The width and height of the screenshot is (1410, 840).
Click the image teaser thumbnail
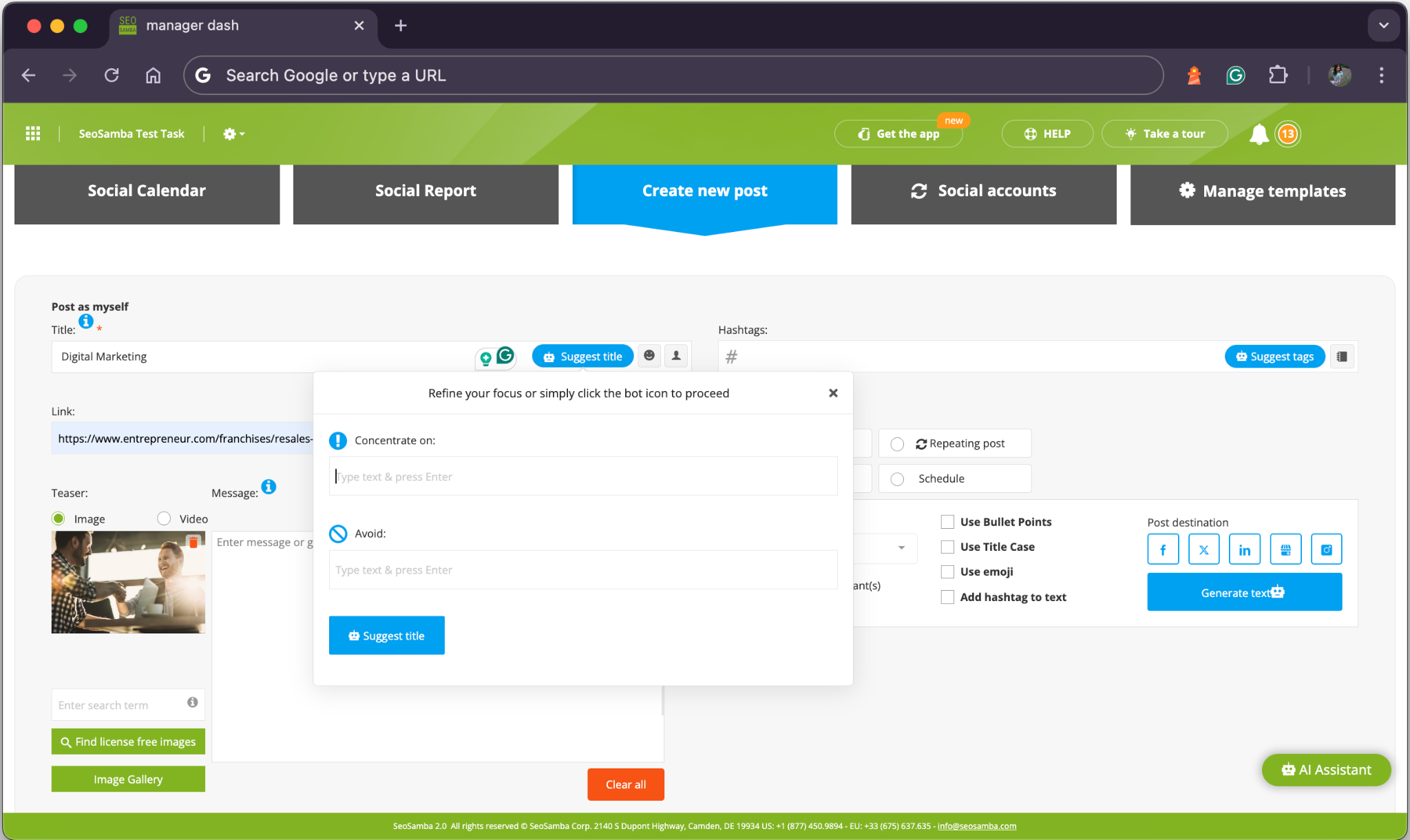tap(128, 582)
